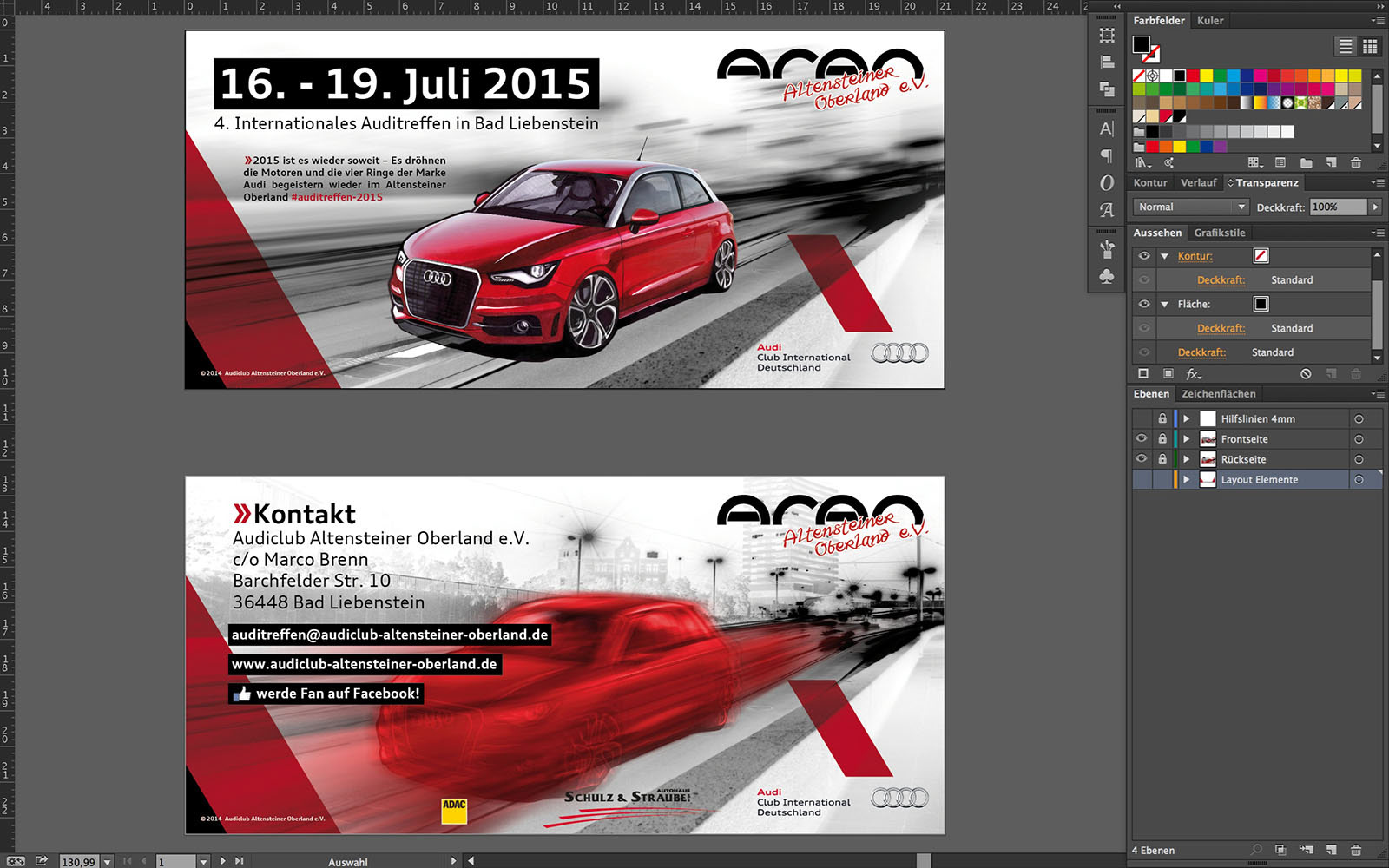Image resolution: width=1389 pixels, height=868 pixels.
Task: Show the Hilfslinien 4mm layer
Action: pyautogui.click(x=1142, y=418)
